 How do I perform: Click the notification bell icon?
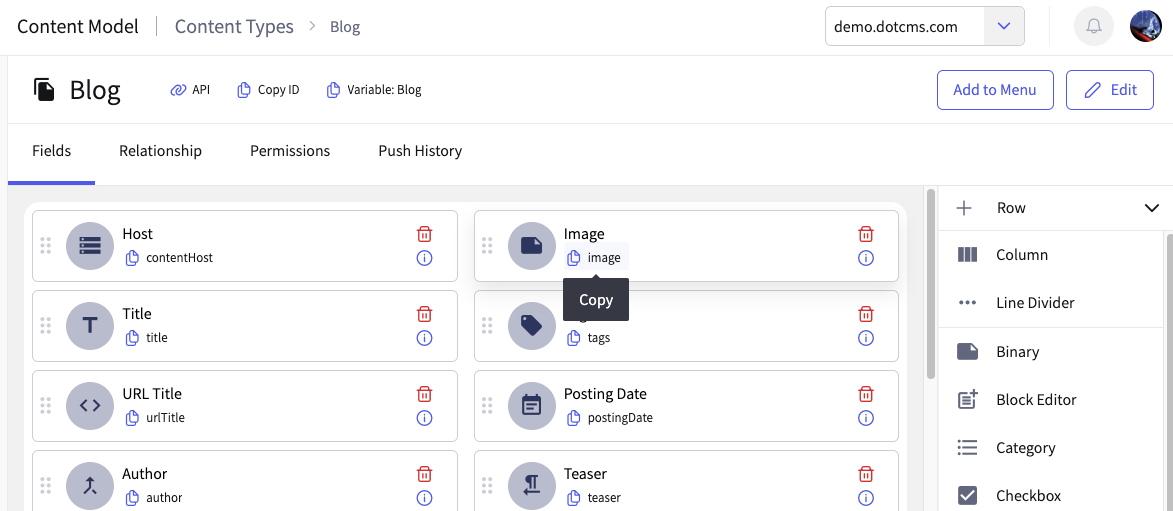[1093, 27]
